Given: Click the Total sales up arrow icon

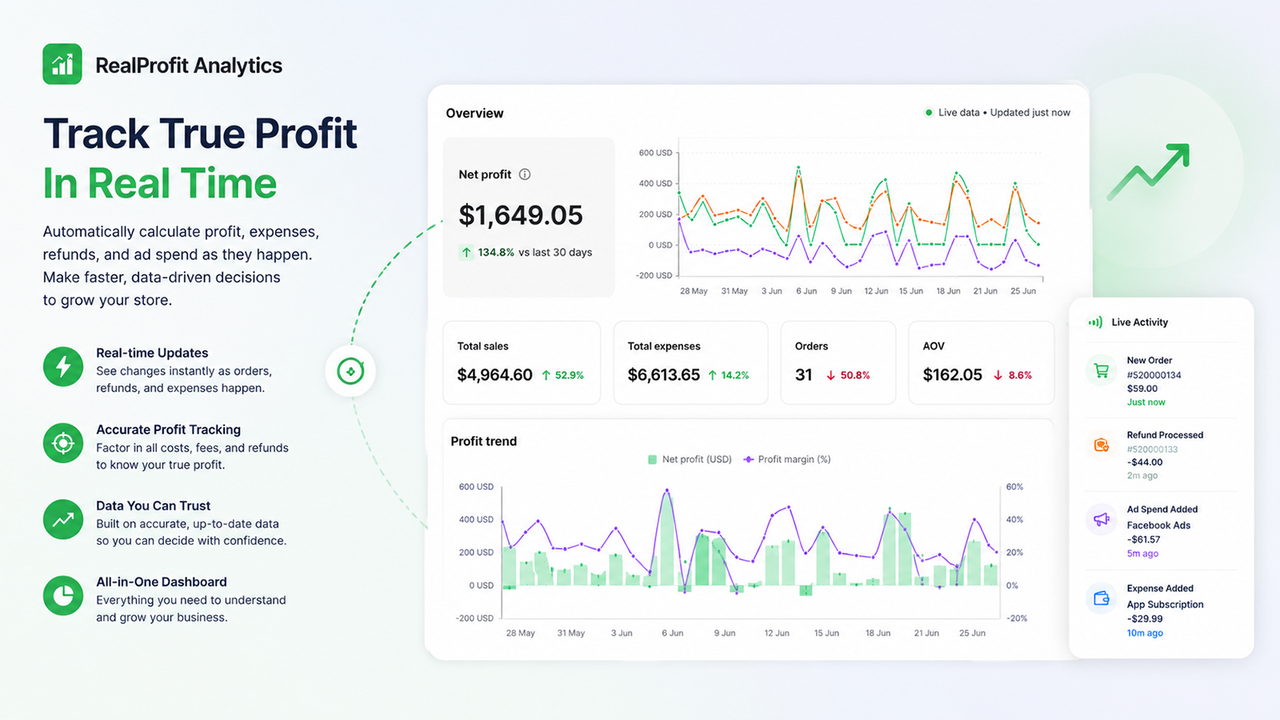Looking at the screenshot, I should [546, 375].
